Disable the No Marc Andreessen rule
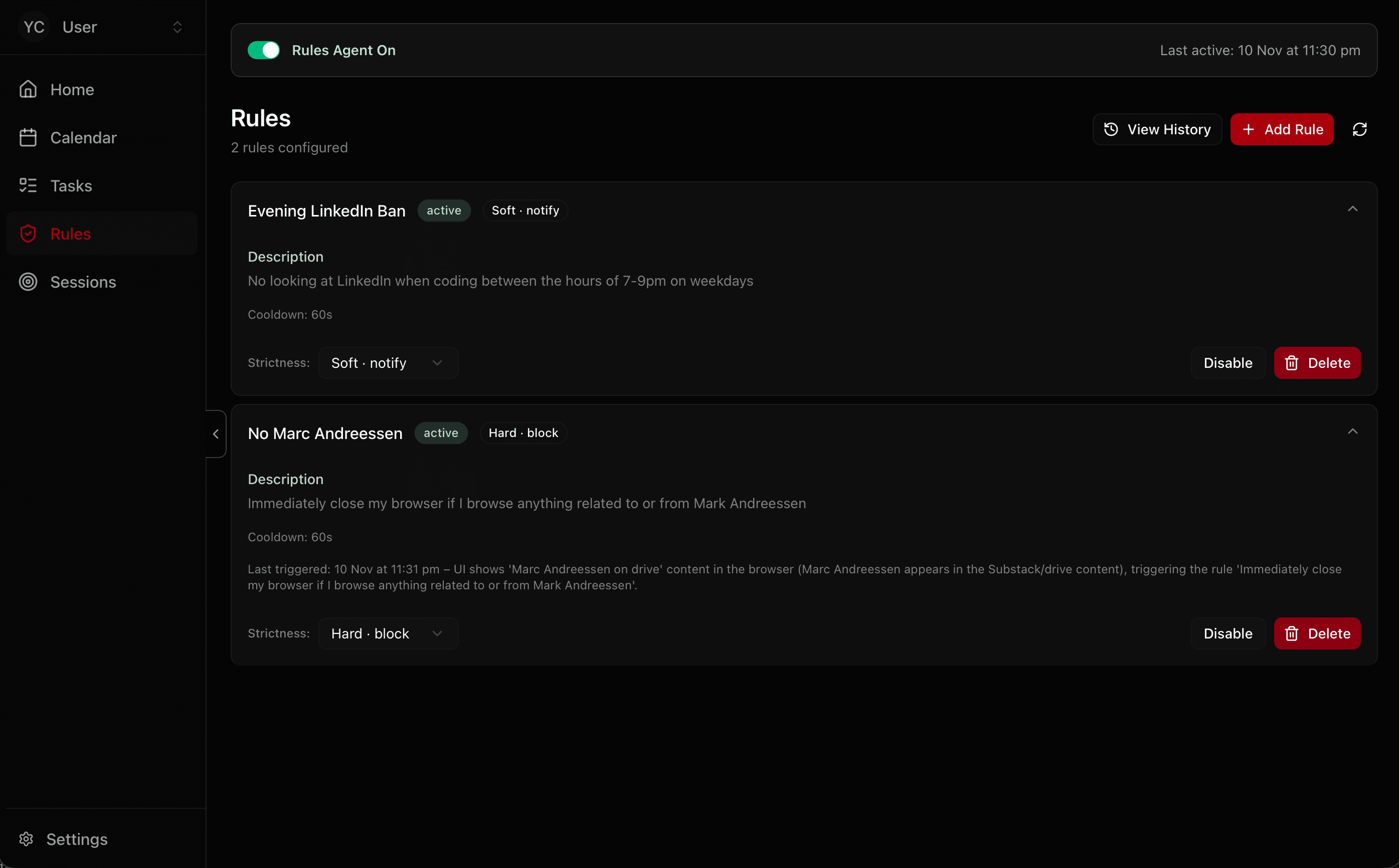This screenshot has height=868, width=1399. click(1228, 633)
